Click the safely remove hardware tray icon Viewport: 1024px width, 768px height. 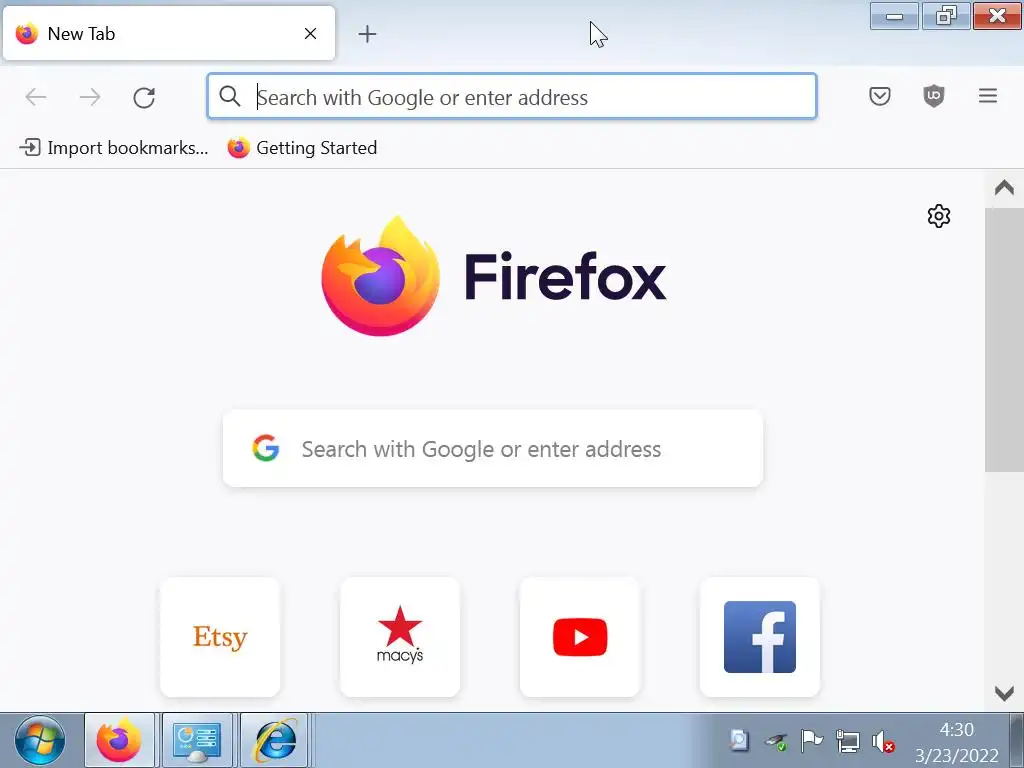tap(776, 741)
